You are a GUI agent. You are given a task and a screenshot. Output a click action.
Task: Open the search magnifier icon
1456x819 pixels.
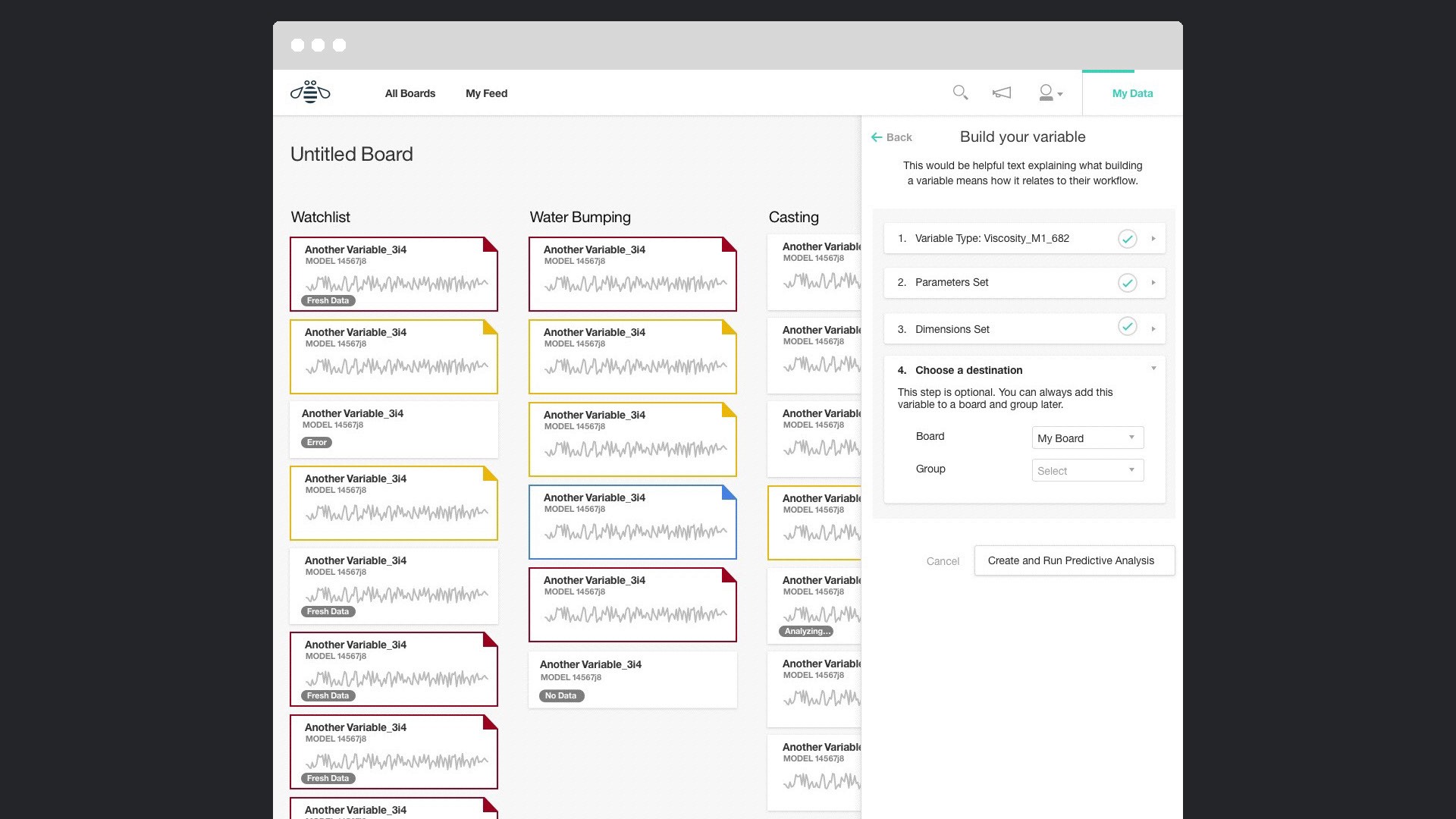[960, 93]
